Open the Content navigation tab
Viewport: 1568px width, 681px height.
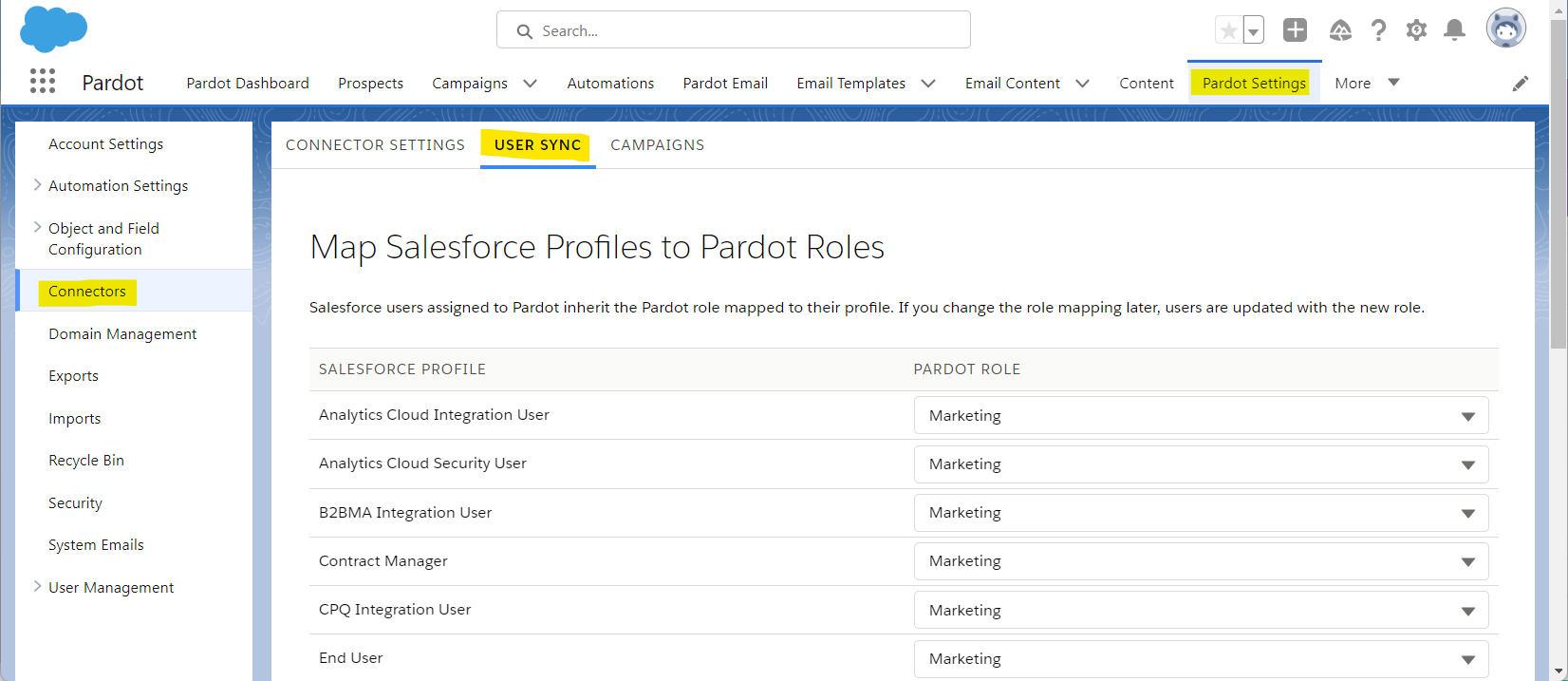[x=1147, y=84]
